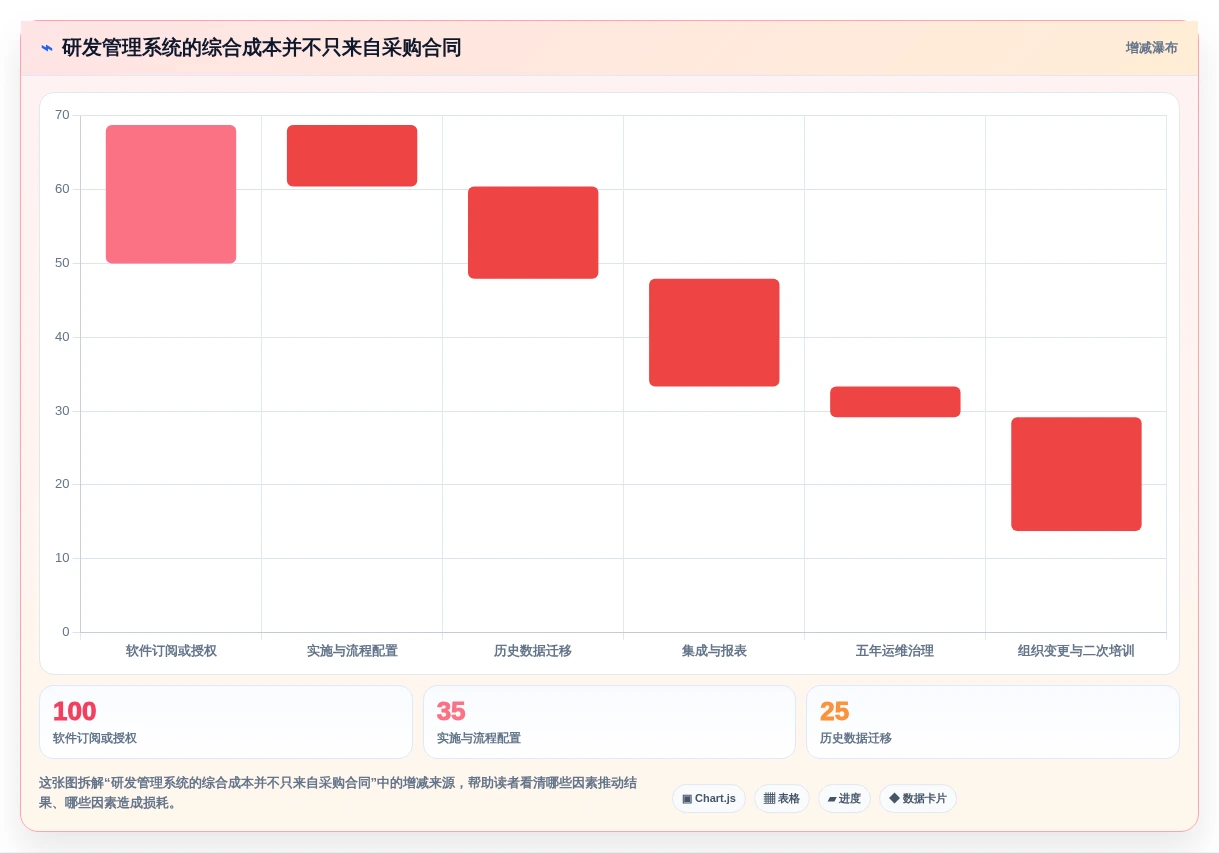The width and height of the screenshot is (1219, 853).
Task: Open the data card showing 100
Action: coord(226,722)
